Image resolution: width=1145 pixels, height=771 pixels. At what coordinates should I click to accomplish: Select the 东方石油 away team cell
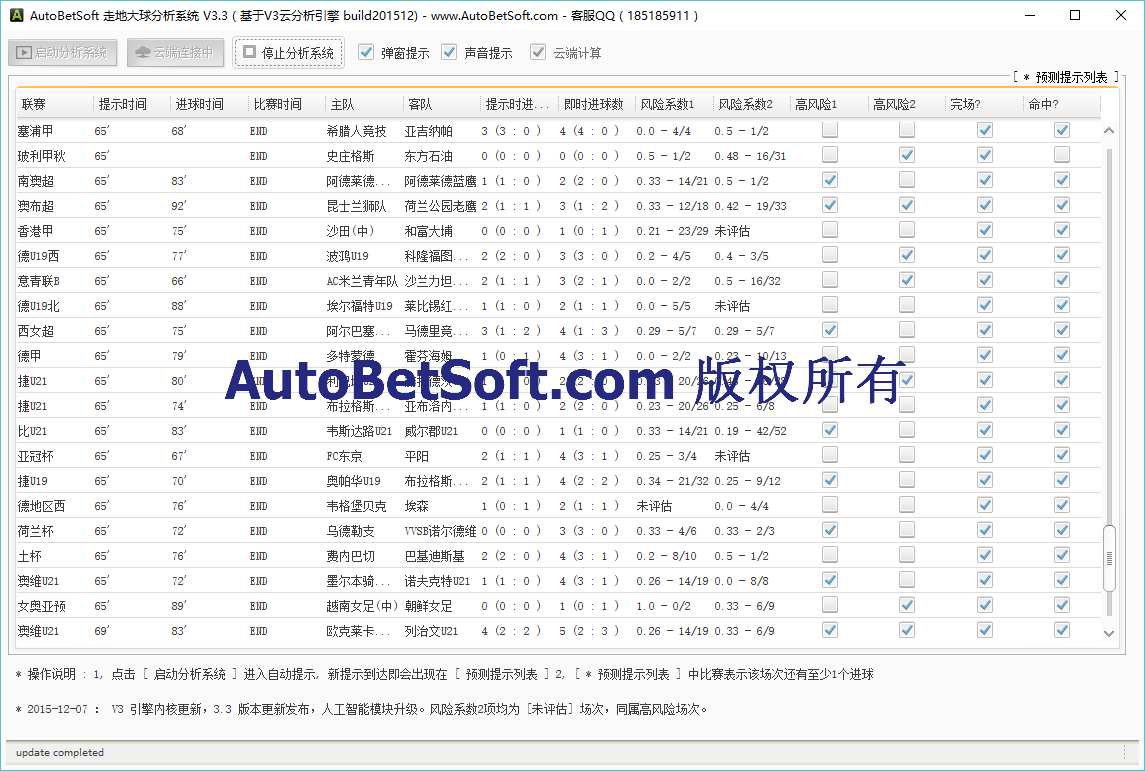point(429,156)
